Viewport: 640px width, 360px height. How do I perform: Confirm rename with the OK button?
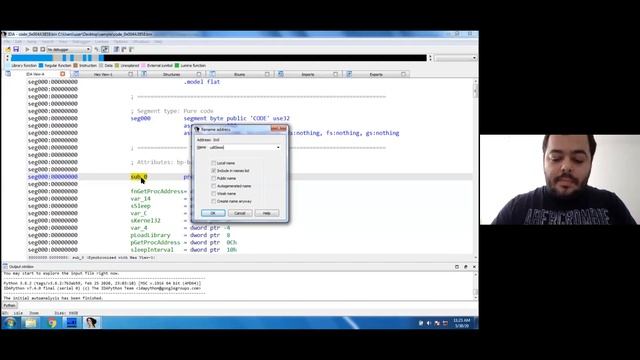pyautogui.click(x=213, y=213)
